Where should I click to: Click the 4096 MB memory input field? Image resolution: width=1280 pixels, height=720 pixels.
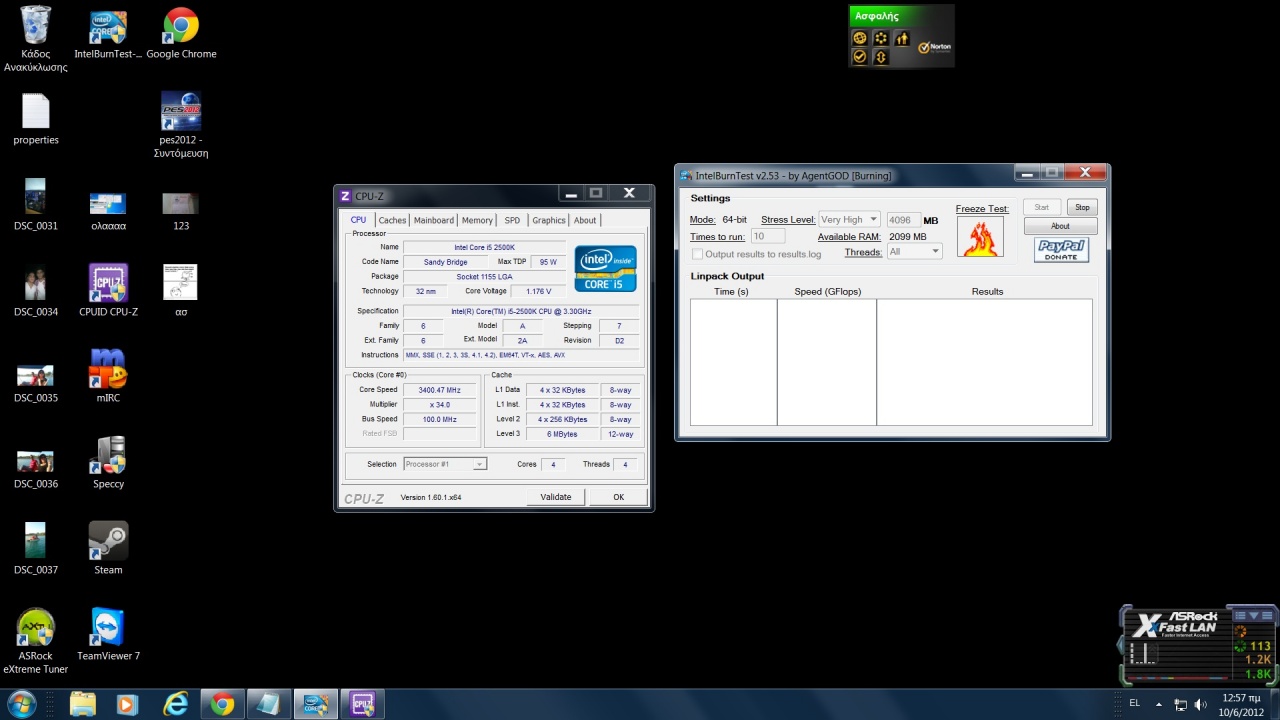pos(903,220)
